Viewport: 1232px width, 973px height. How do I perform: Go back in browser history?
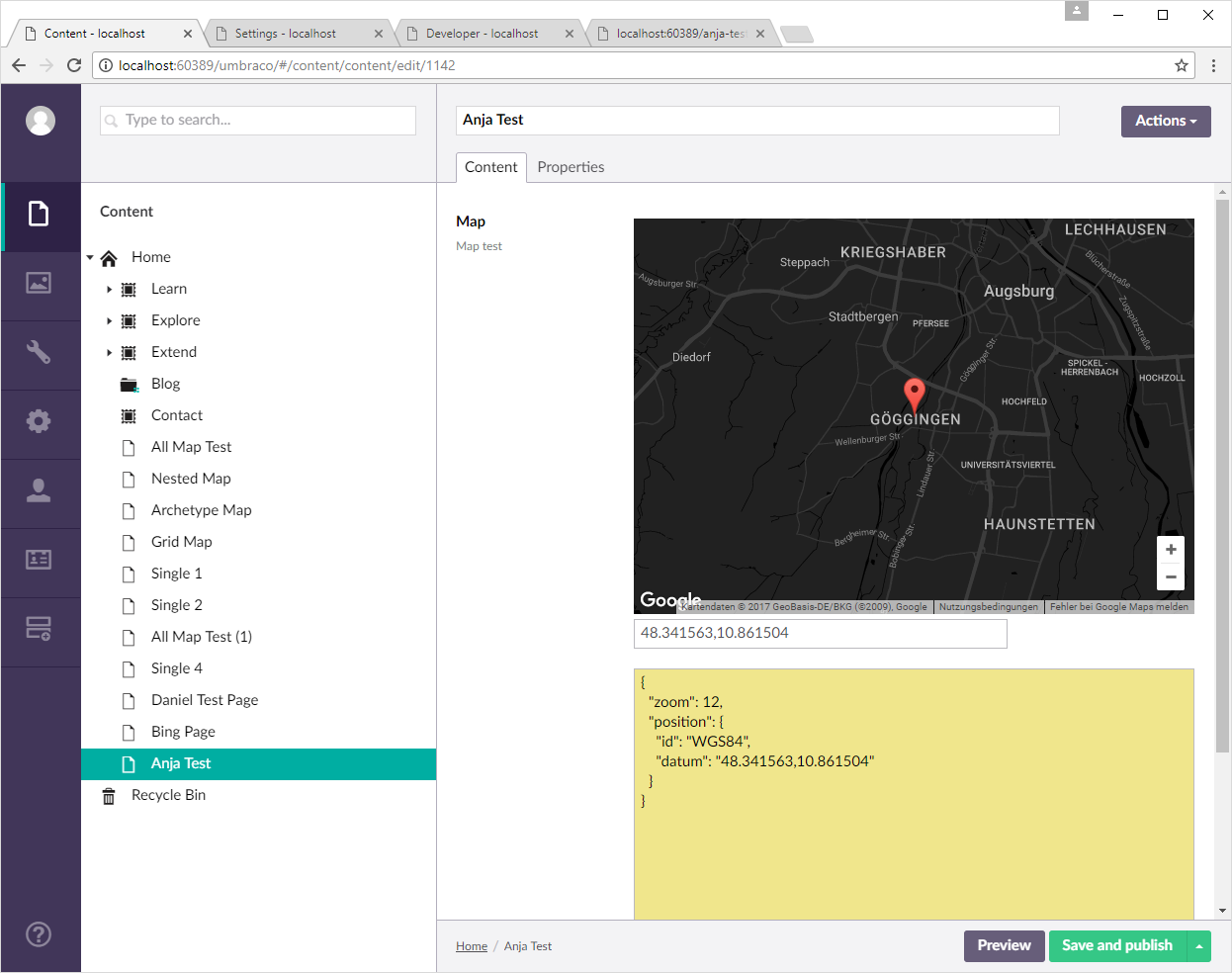(x=19, y=65)
